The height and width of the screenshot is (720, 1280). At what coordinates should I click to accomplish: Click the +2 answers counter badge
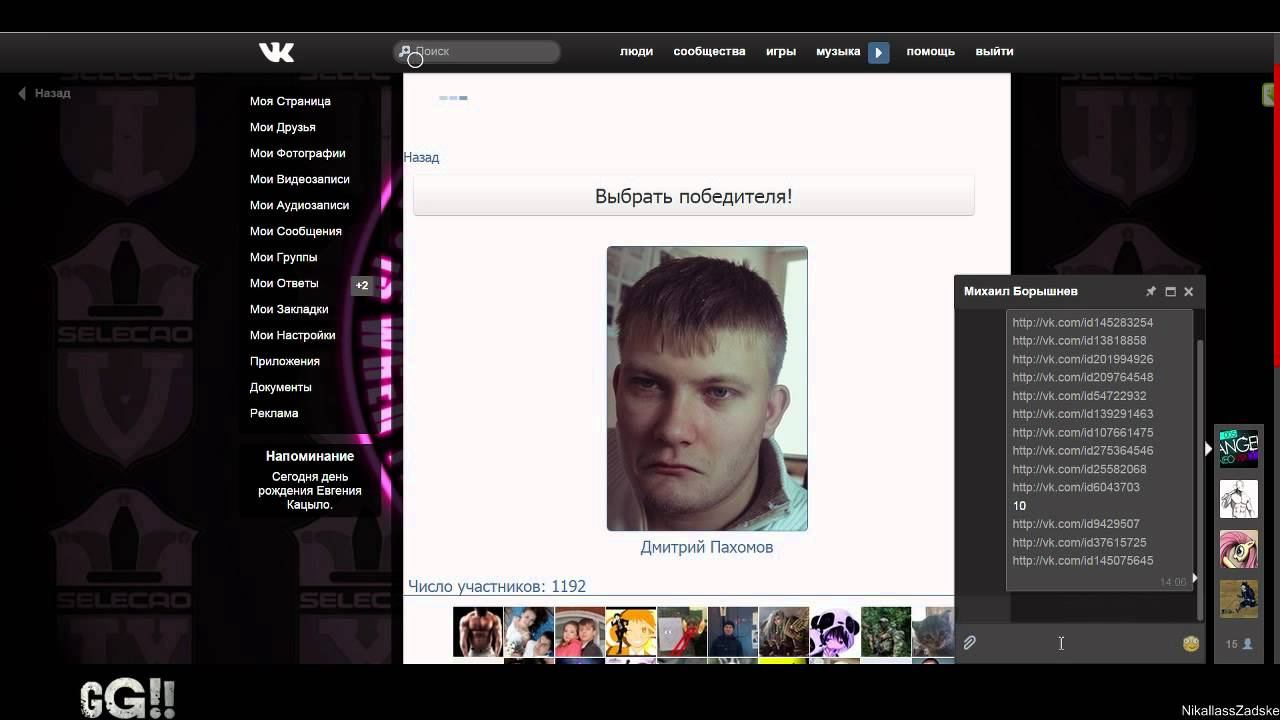[362, 285]
